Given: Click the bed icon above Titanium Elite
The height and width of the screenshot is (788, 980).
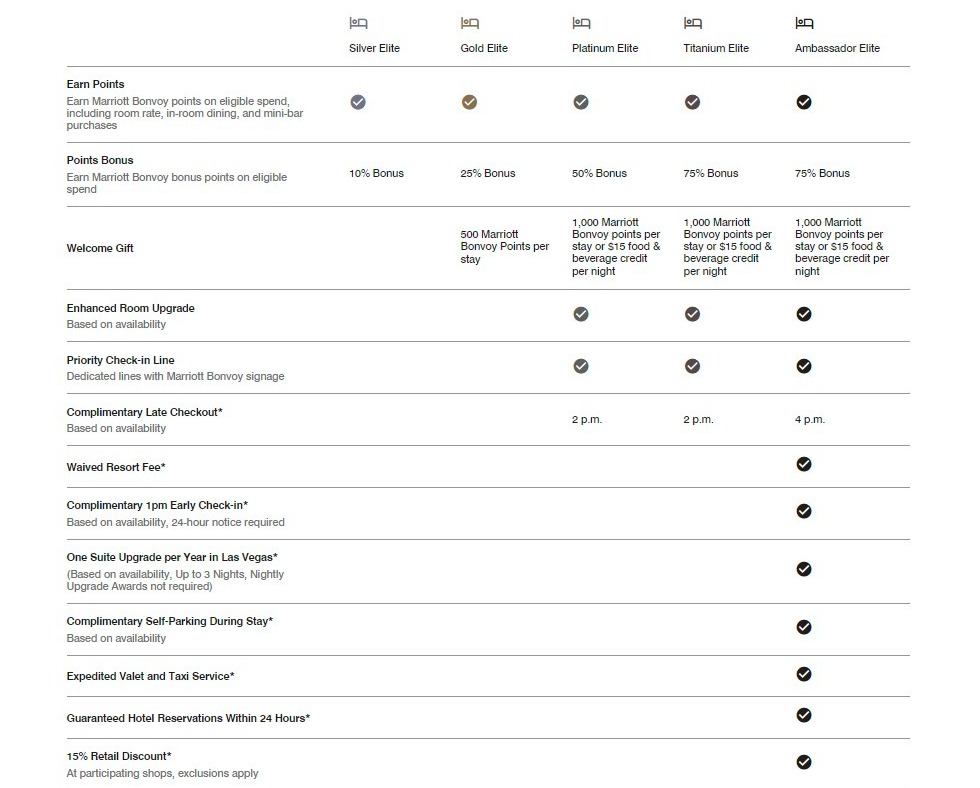Looking at the screenshot, I should tap(692, 23).
